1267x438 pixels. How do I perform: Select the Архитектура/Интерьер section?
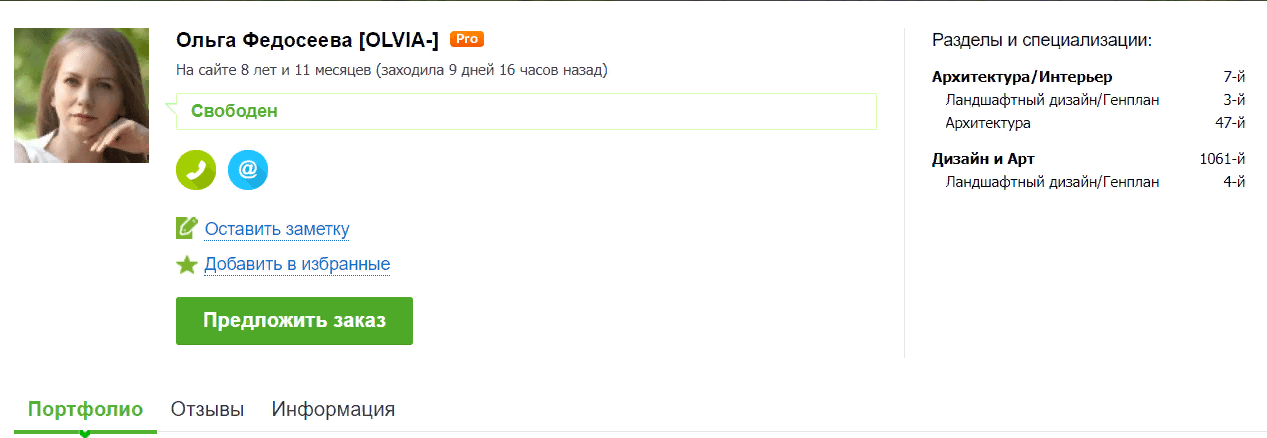pyautogui.click(x=1021, y=77)
